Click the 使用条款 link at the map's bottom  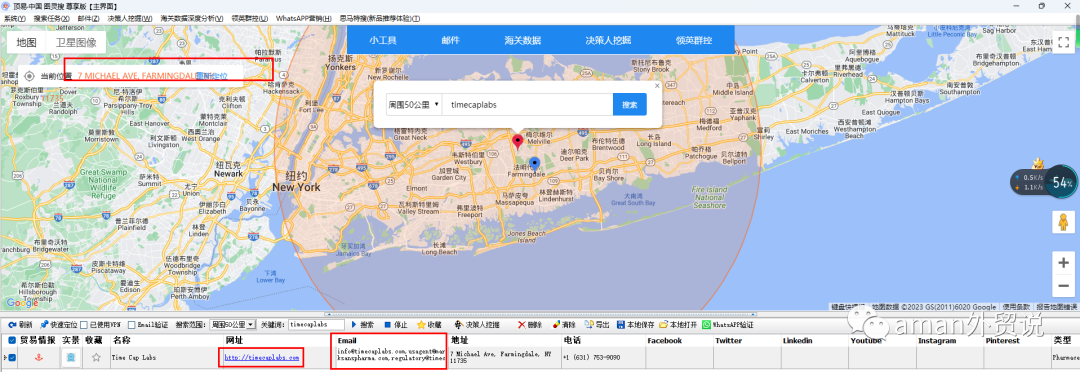tap(1016, 307)
